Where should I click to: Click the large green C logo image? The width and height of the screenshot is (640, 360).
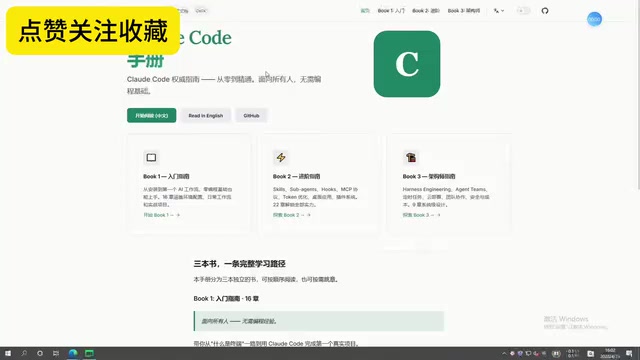(407, 64)
